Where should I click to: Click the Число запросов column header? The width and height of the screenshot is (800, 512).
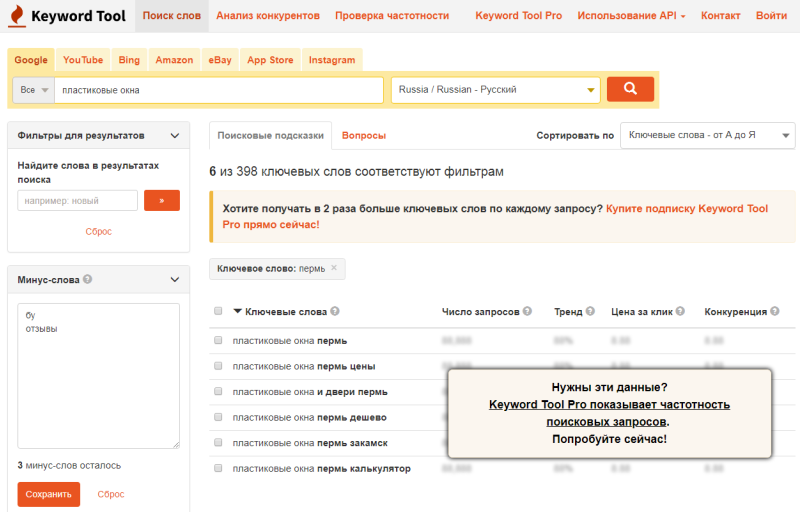[481, 312]
